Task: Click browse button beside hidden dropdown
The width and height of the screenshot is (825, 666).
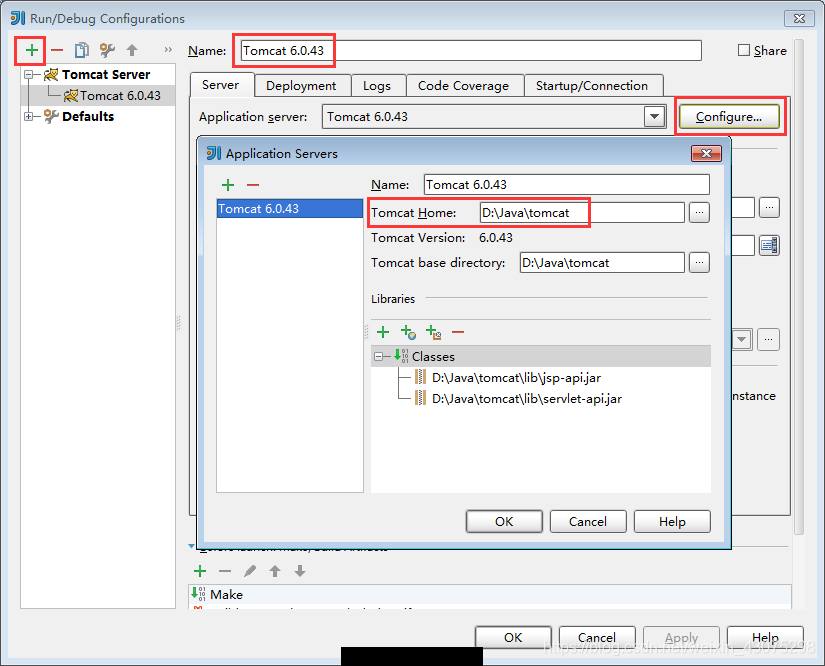Action: pos(768,339)
